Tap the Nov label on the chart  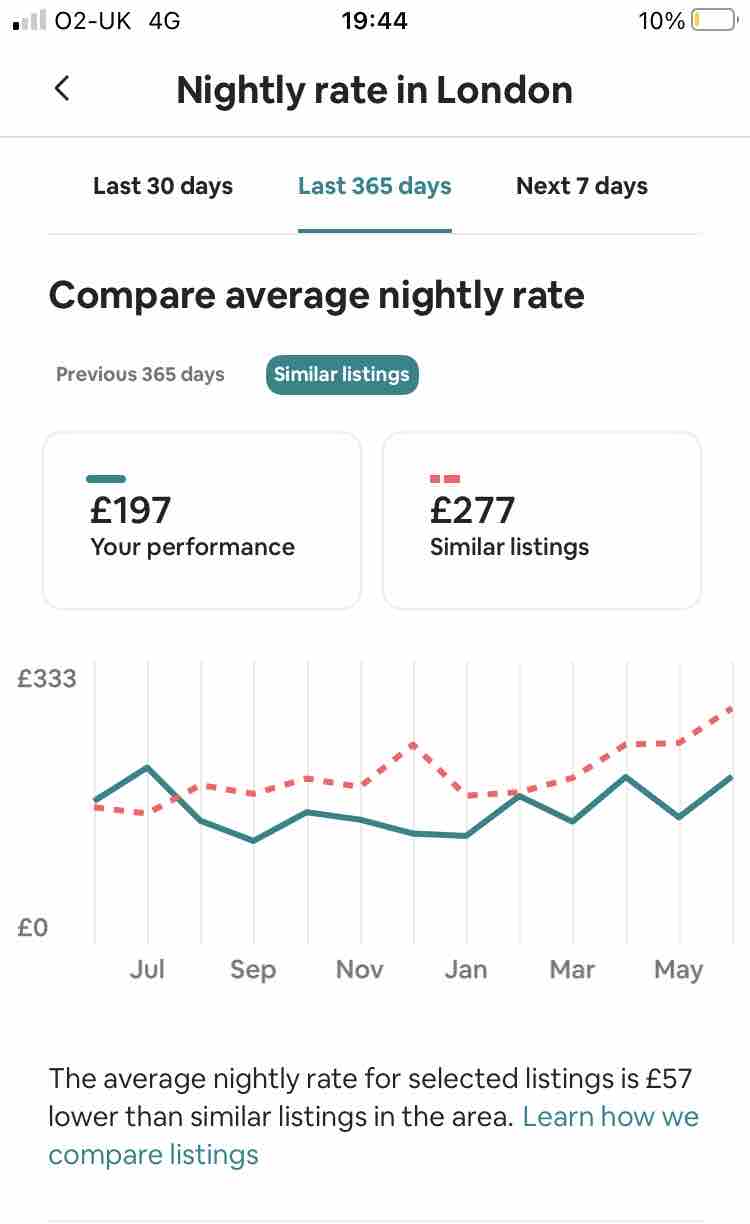click(360, 969)
